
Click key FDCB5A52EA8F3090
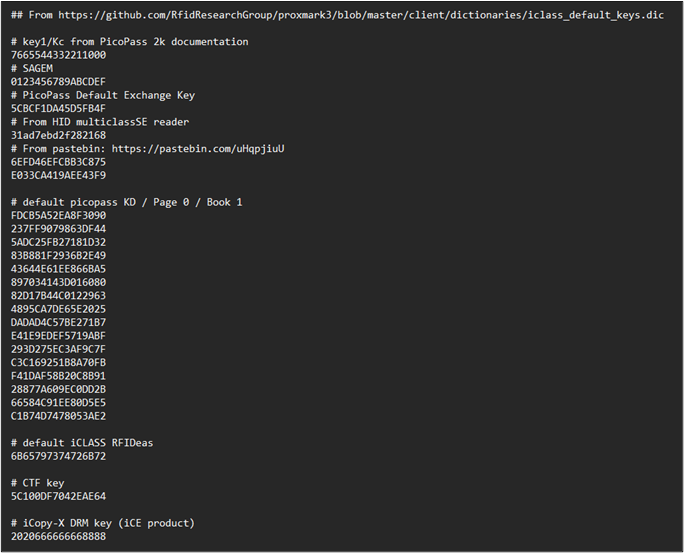click(58, 215)
